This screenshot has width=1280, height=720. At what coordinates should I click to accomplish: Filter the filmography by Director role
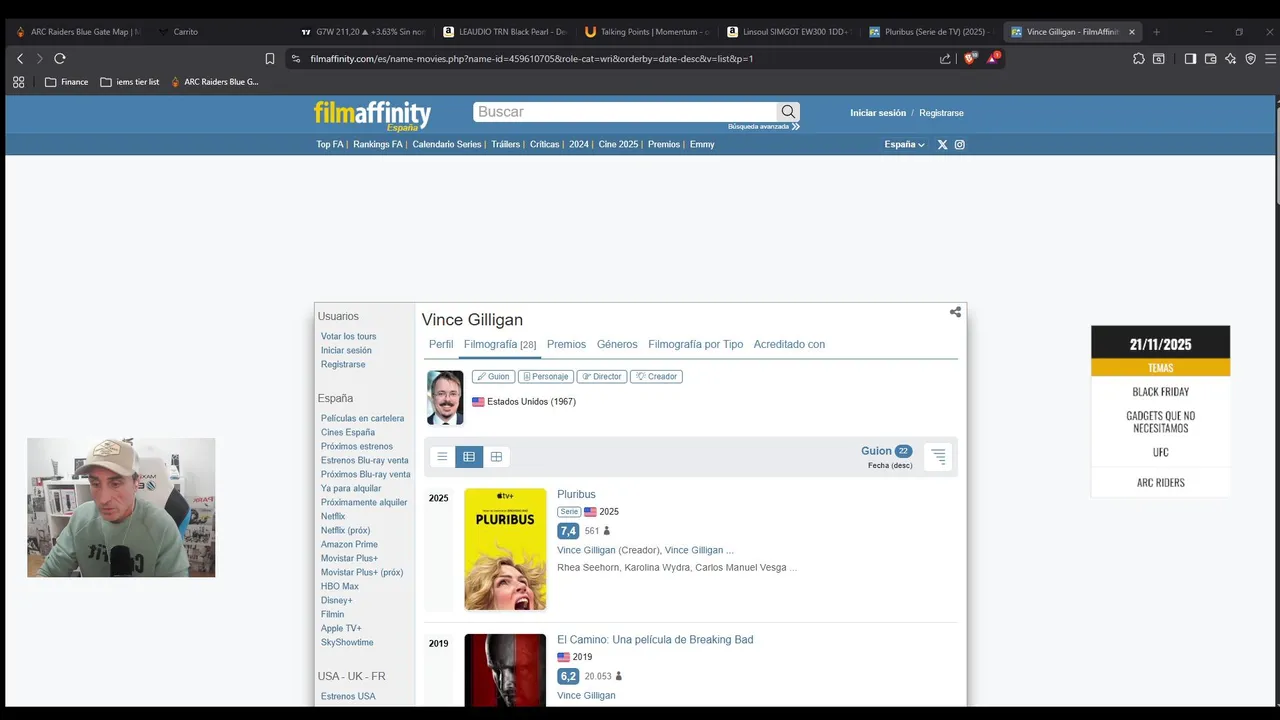pyautogui.click(x=602, y=377)
